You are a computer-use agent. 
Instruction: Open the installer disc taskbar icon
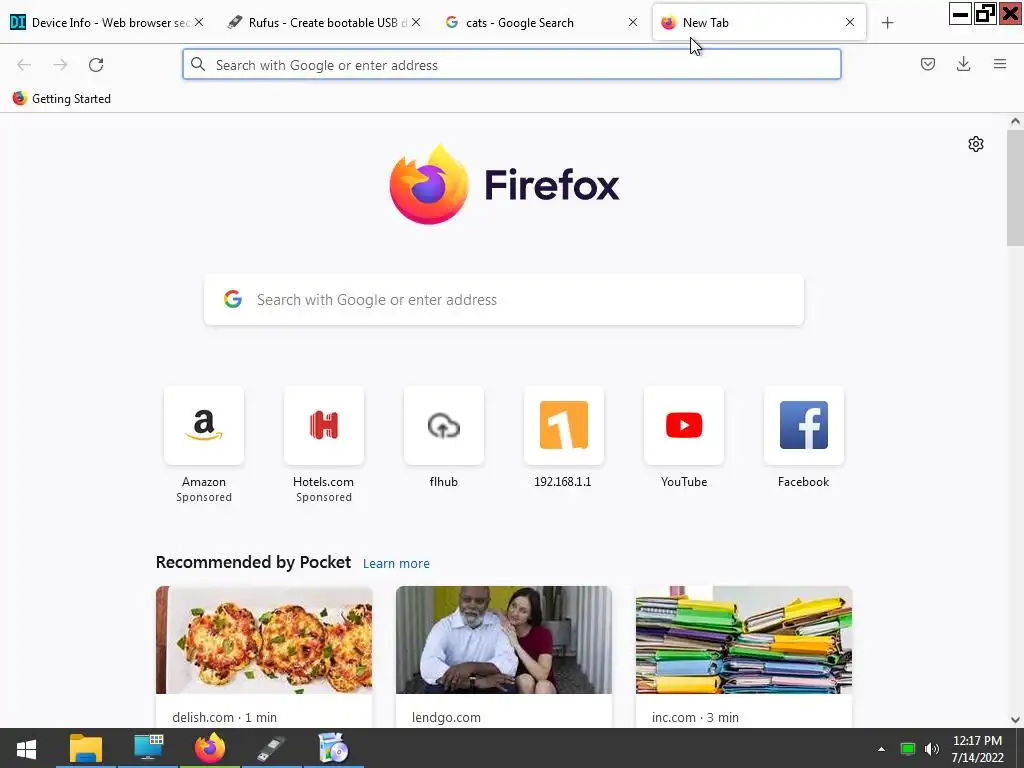coord(333,748)
